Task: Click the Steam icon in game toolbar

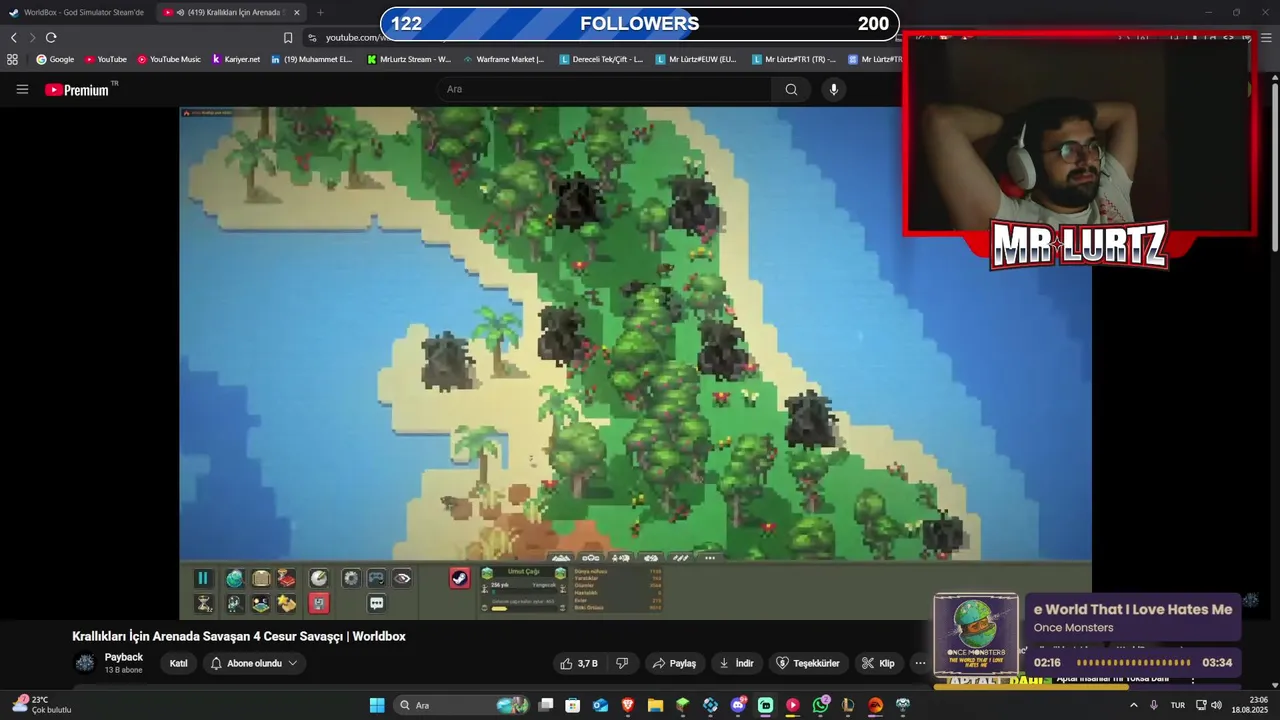Action: (459, 578)
